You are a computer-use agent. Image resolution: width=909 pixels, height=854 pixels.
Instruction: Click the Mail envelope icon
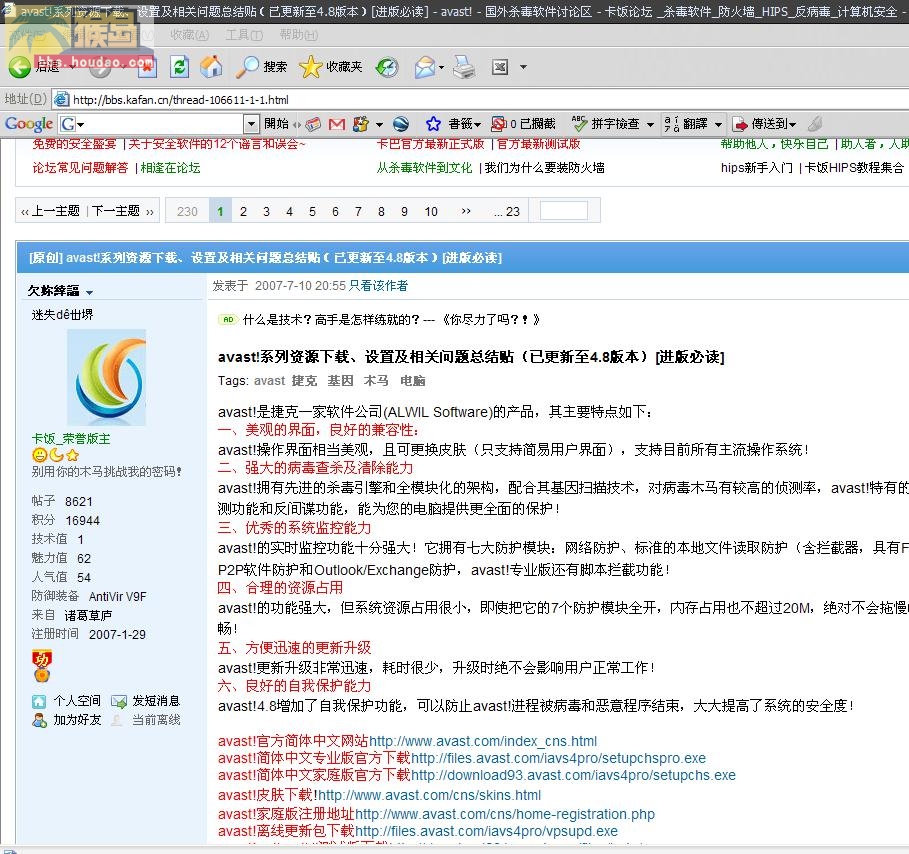pos(425,67)
